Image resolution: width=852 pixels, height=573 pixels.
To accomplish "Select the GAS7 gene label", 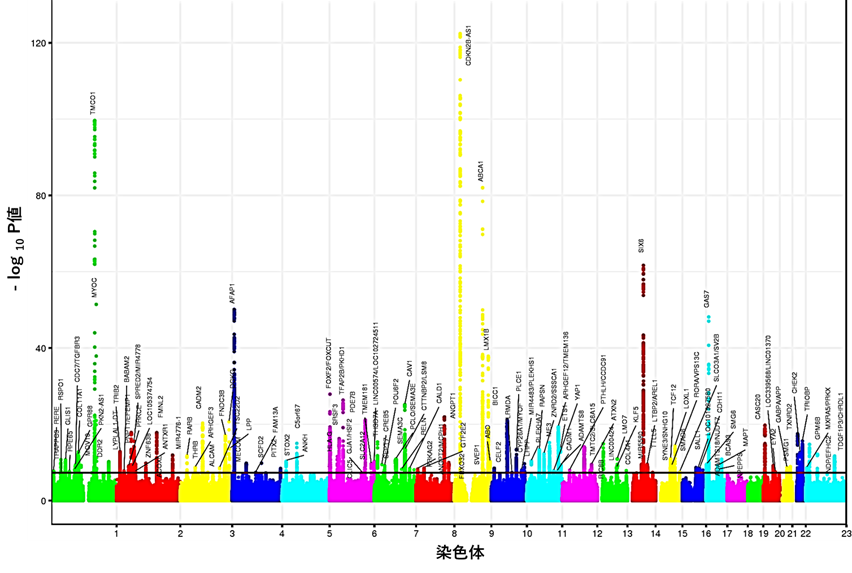I will click(706, 299).
